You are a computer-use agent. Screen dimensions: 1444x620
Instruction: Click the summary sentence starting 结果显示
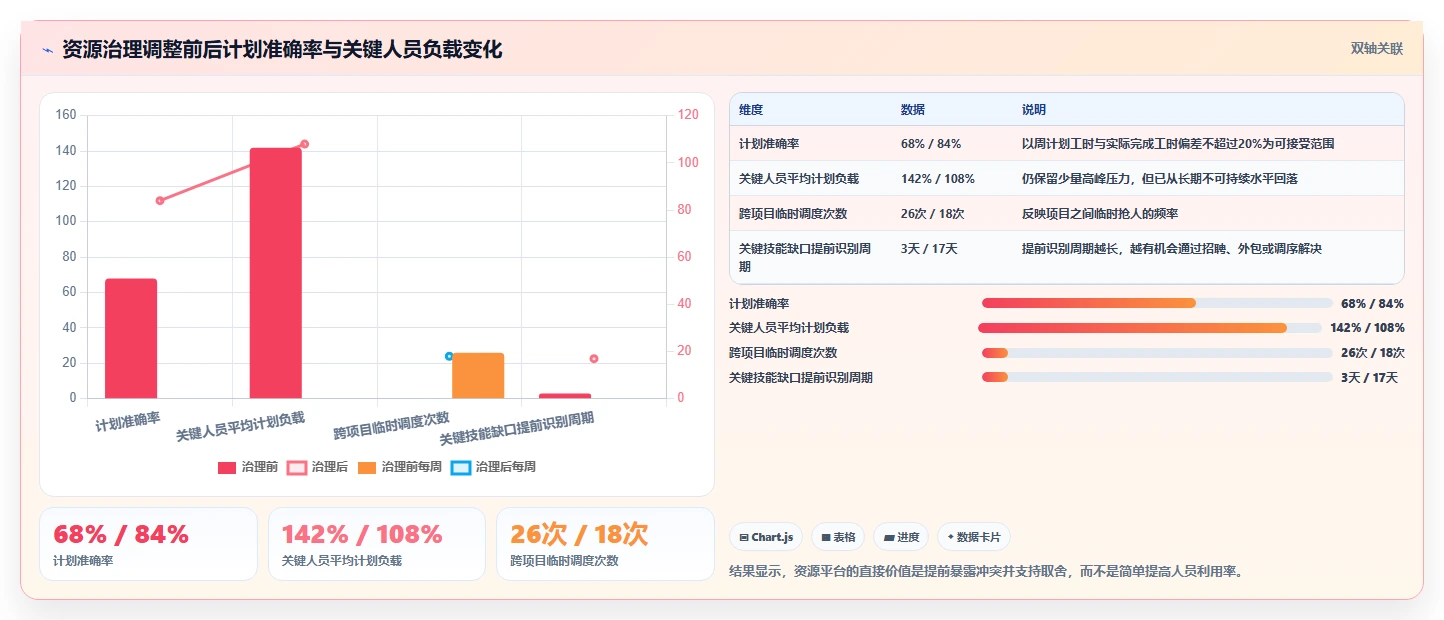[x=986, y=571]
